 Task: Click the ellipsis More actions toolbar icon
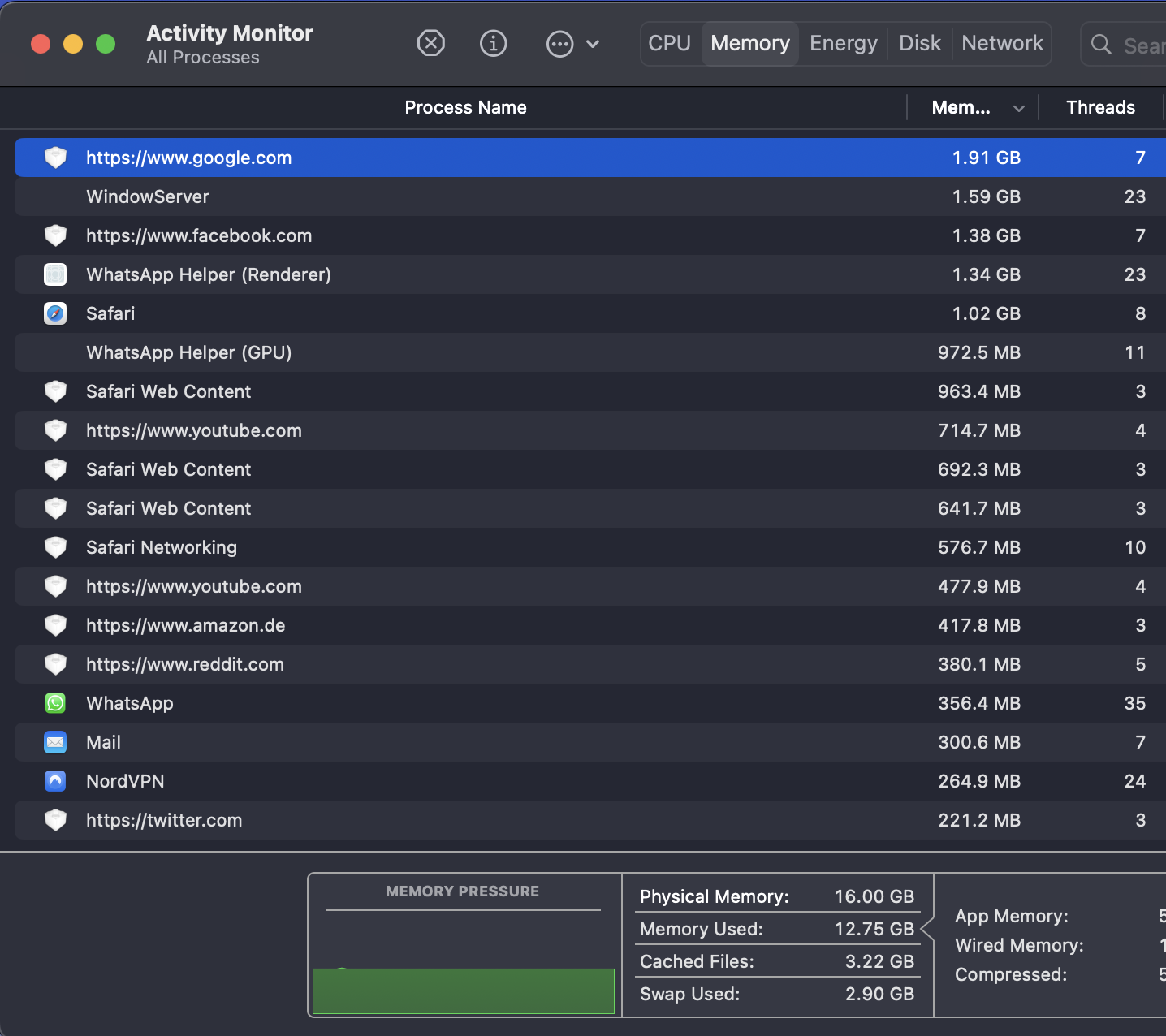pyautogui.click(x=559, y=44)
